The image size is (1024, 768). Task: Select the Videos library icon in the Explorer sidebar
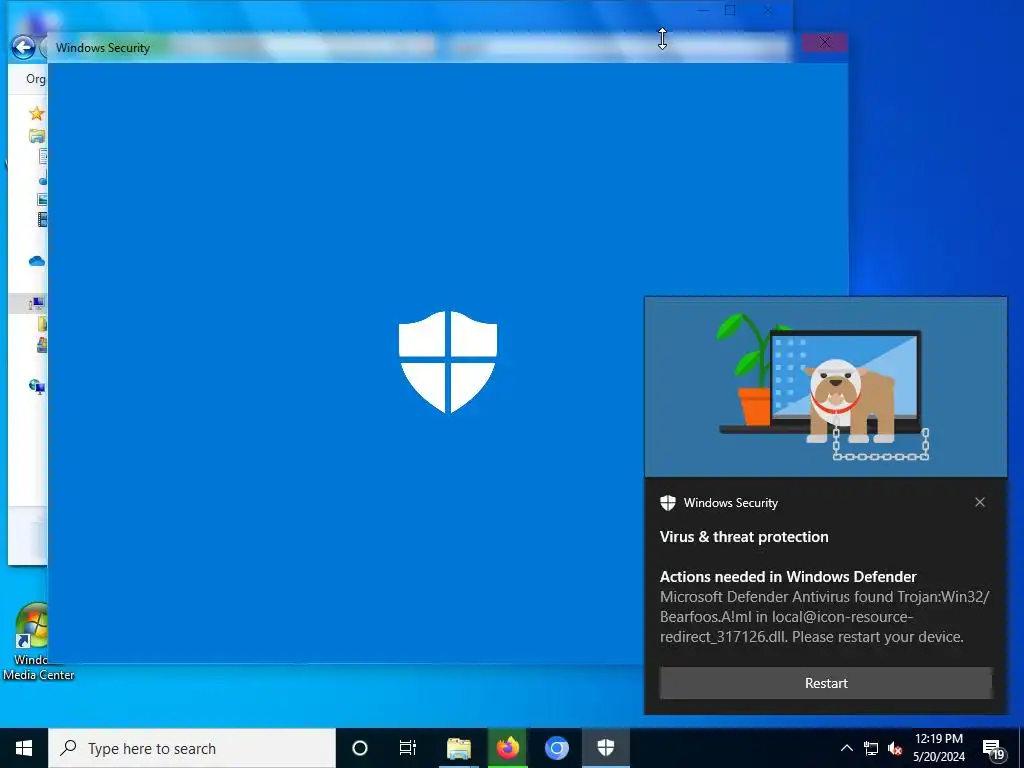pyautogui.click(x=42, y=219)
